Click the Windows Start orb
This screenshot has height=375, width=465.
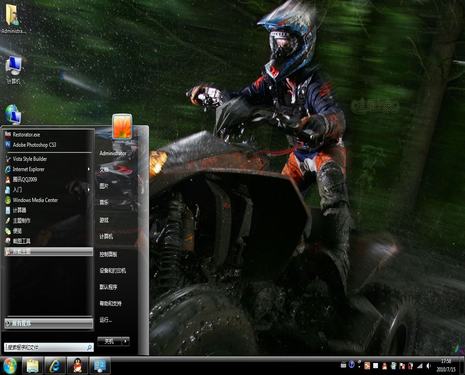(10, 366)
